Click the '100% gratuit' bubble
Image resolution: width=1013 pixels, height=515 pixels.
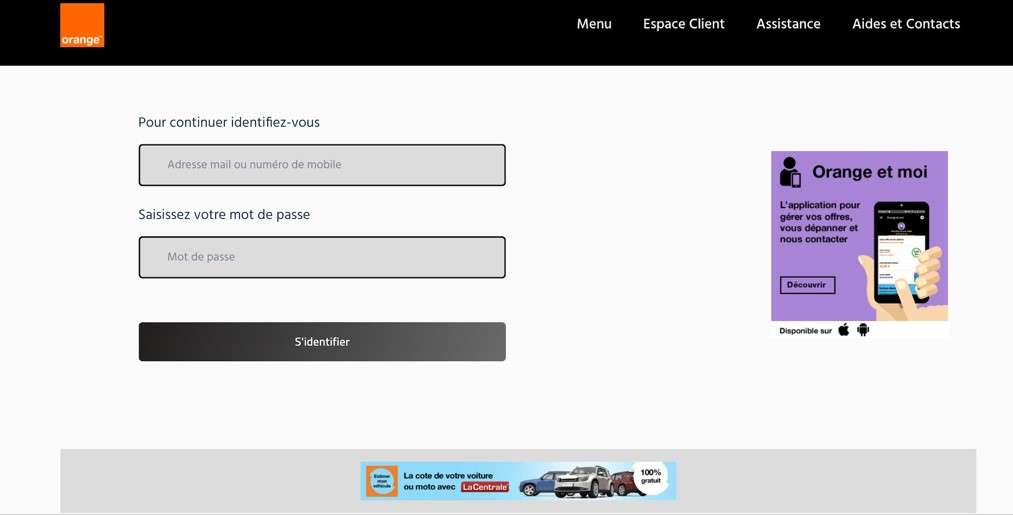click(651, 477)
